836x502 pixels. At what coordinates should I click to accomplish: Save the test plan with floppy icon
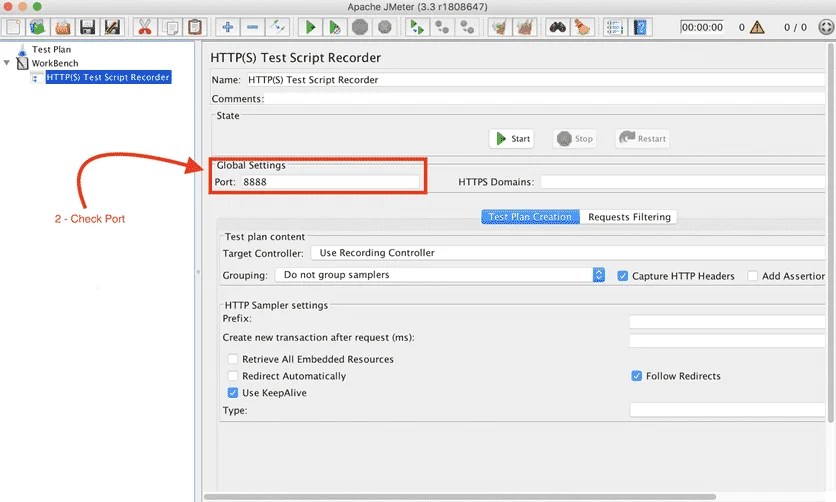pos(87,27)
